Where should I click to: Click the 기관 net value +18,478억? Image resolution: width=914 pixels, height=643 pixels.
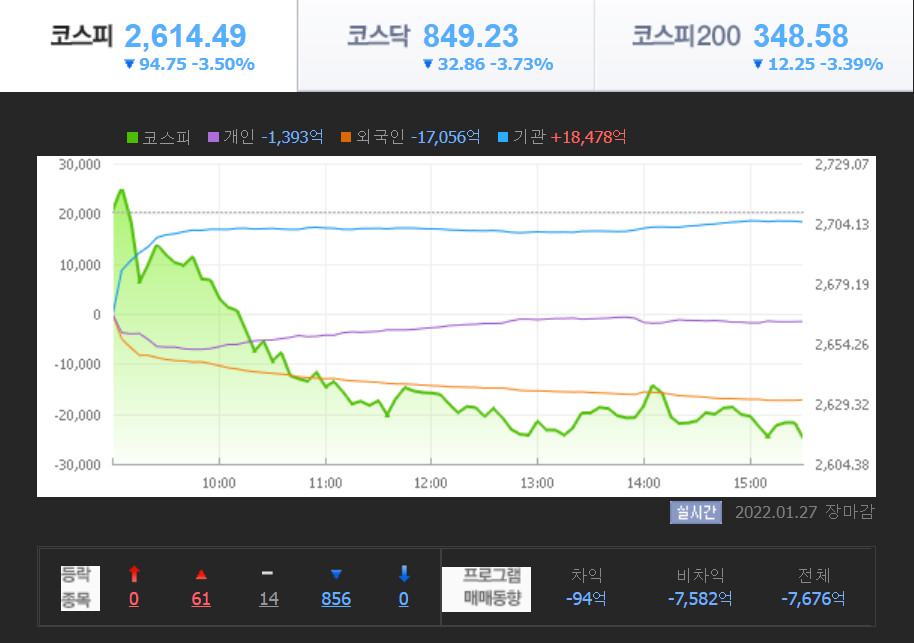pos(588,137)
